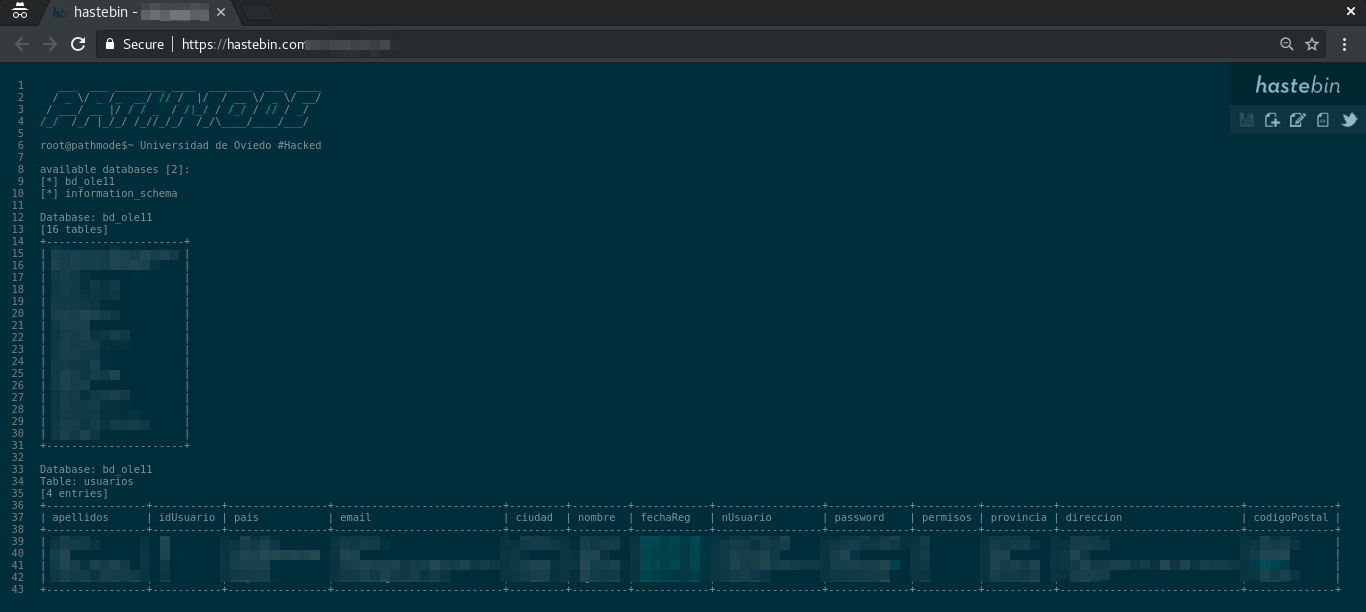Create a new hastebin document

[1272, 120]
